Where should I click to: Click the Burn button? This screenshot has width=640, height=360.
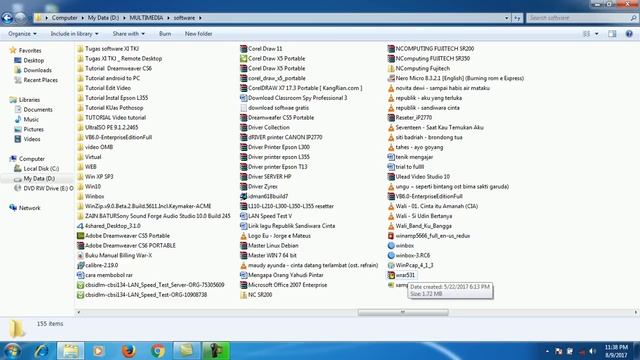point(165,34)
